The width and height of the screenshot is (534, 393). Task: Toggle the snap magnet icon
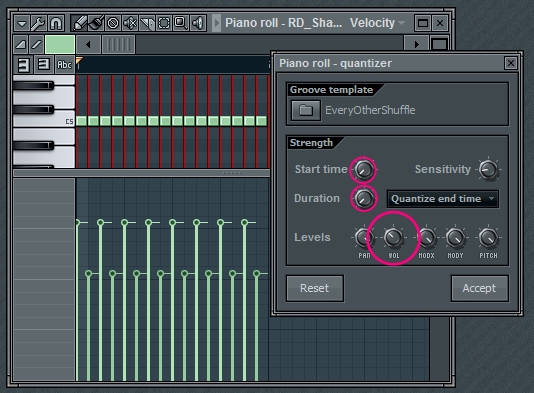56,23
